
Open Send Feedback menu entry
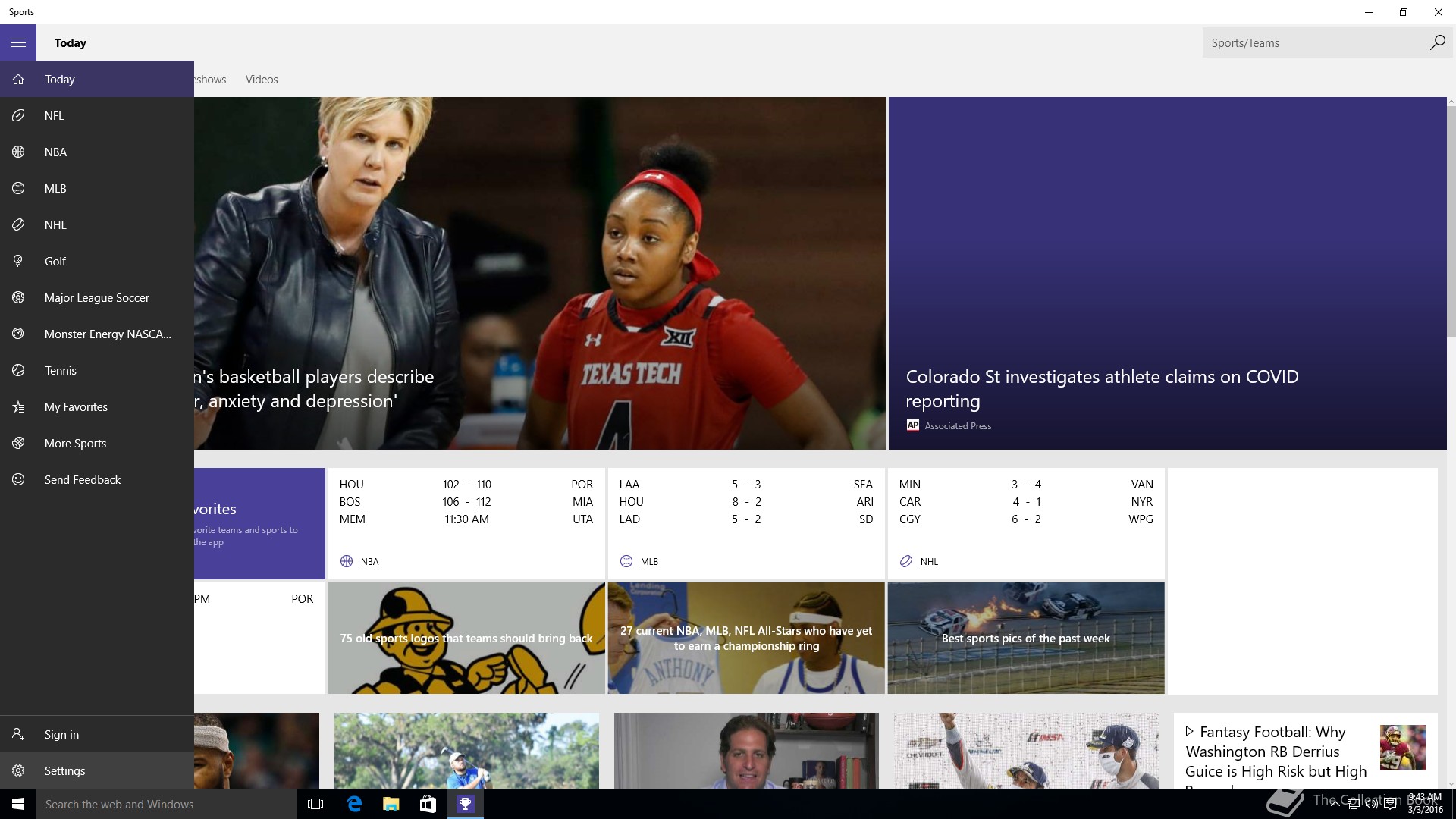point(97,479)
